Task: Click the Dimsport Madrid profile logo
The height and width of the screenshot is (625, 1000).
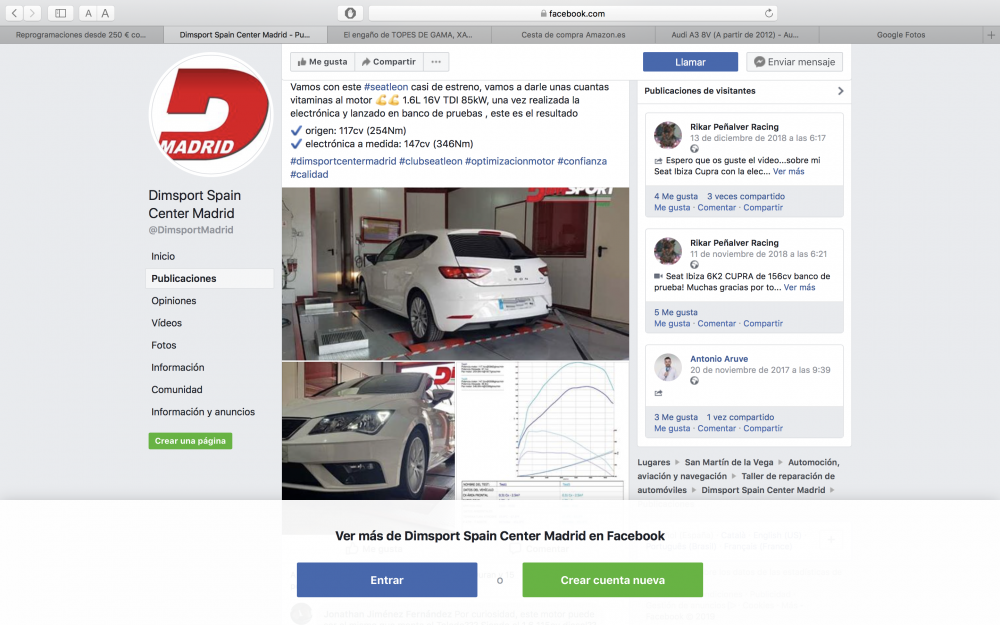Action: pos(210,115)
